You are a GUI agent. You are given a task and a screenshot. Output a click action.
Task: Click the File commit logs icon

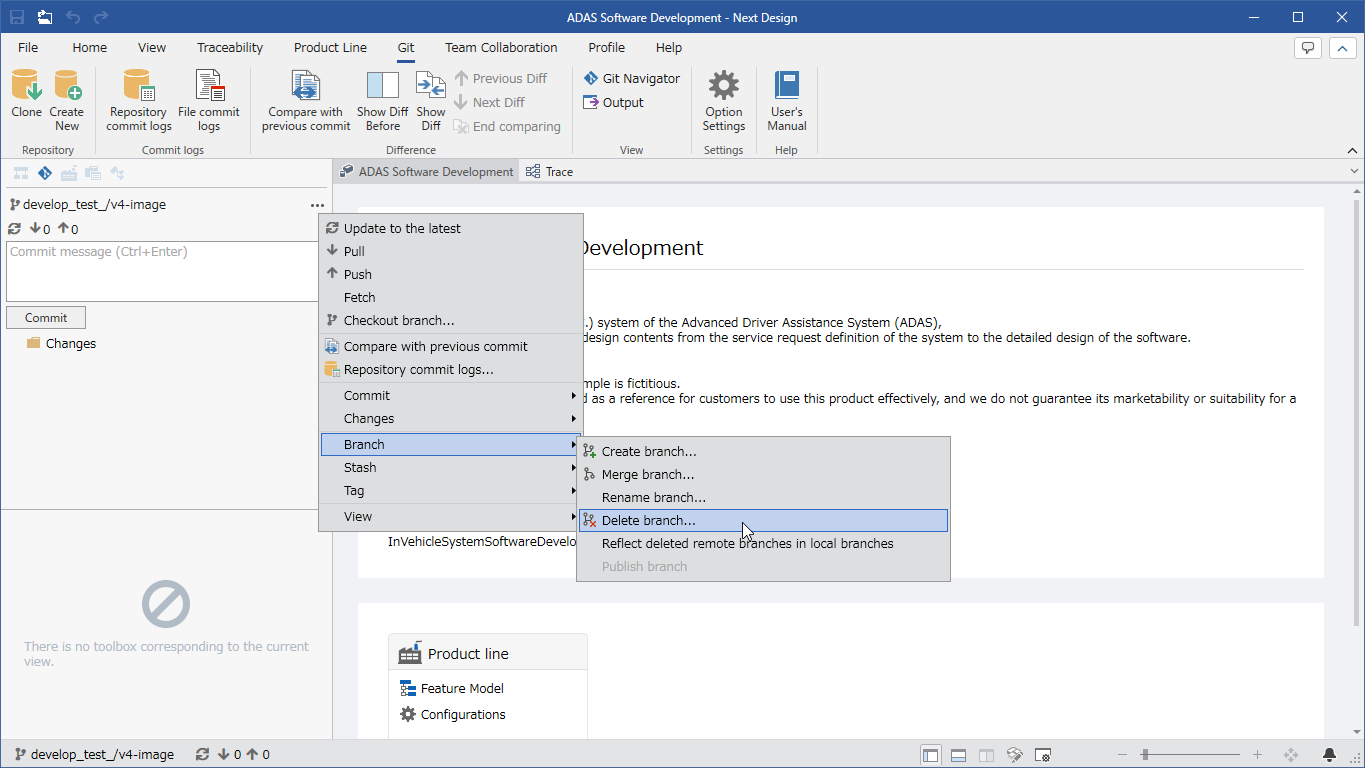point(209,100)
